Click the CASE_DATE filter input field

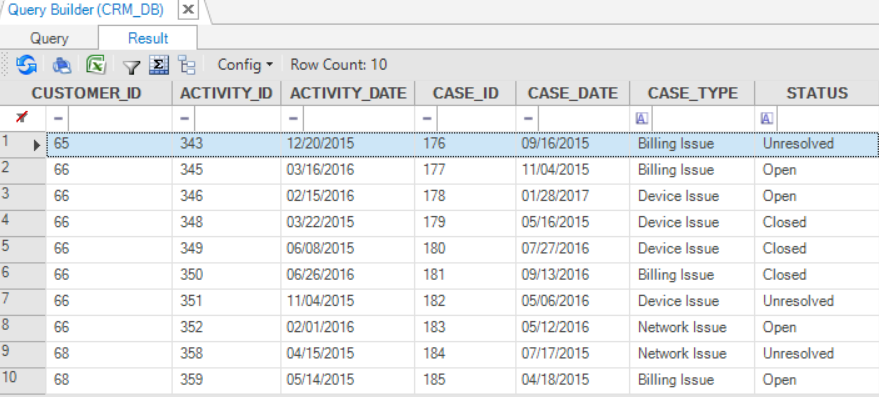(584, 118)
